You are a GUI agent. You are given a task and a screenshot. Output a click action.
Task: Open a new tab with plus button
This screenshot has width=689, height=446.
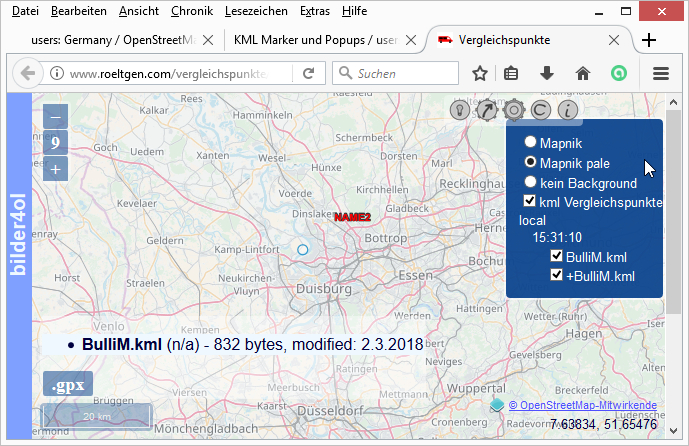click(x=649, y=40)
